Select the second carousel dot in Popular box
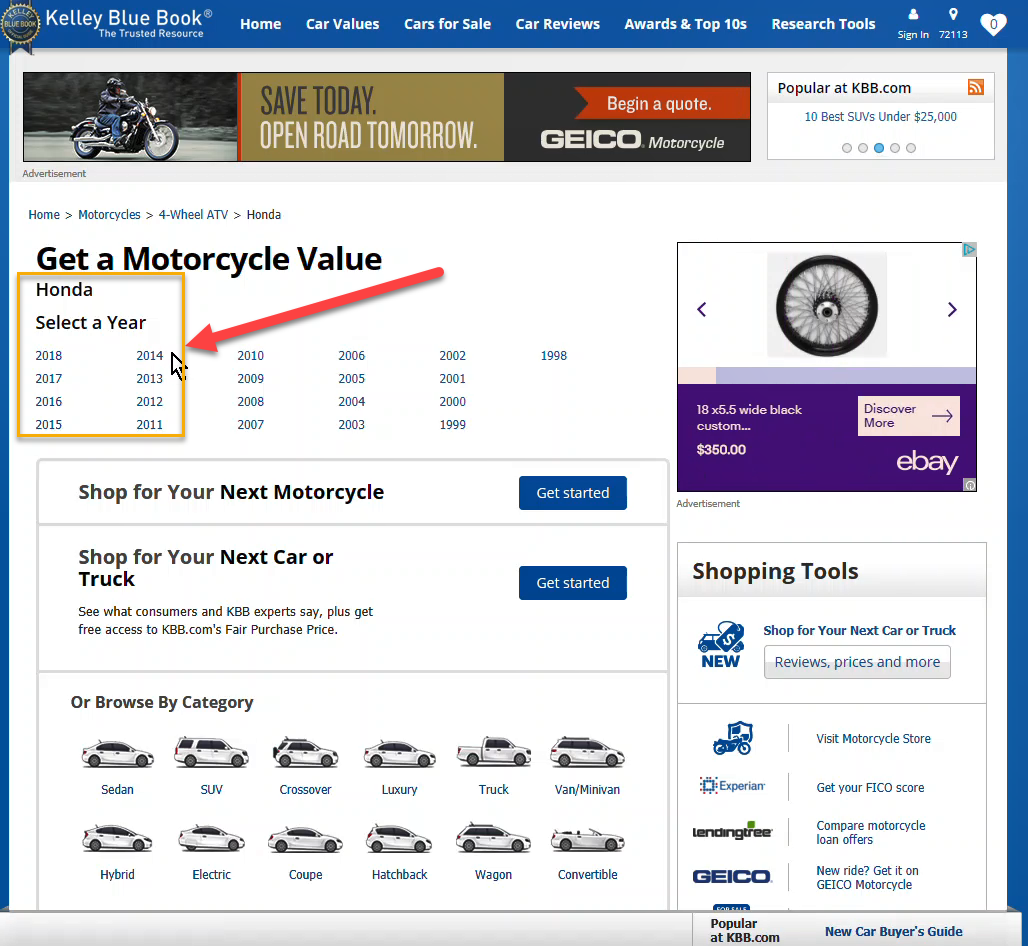Viewport: 1028px width, 946px height. click(x=863, y=148)
